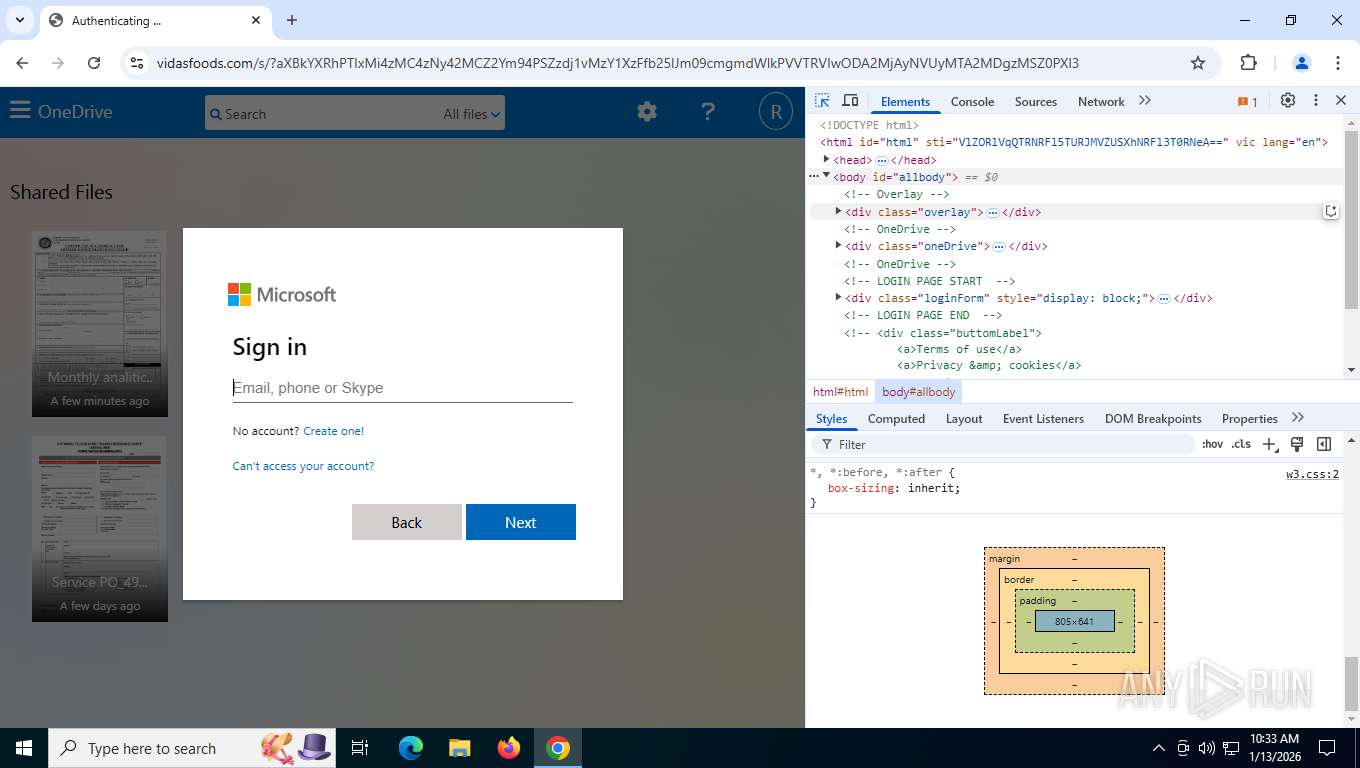Open Can't access your account link

pos(303,466)
